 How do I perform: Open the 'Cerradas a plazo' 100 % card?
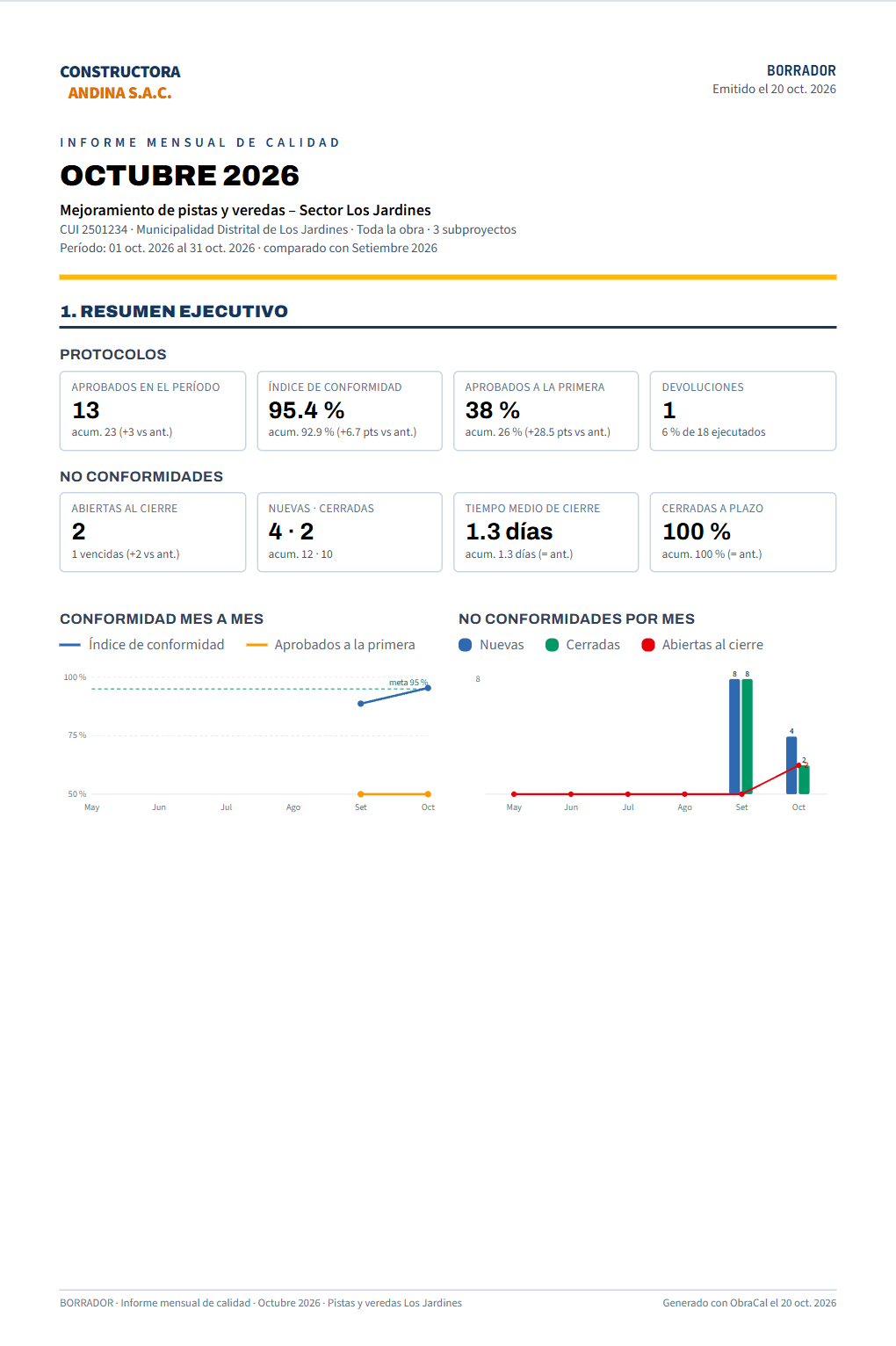click(x=743, y=532)
